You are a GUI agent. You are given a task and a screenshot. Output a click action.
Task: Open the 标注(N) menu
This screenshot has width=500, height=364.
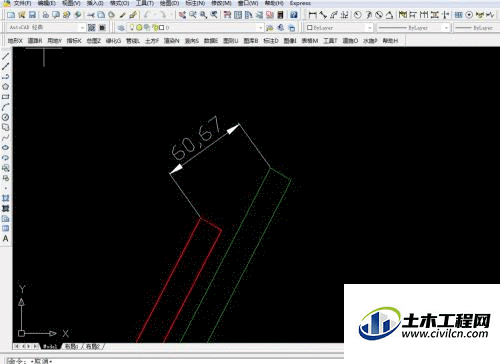(x=195, y=3)
